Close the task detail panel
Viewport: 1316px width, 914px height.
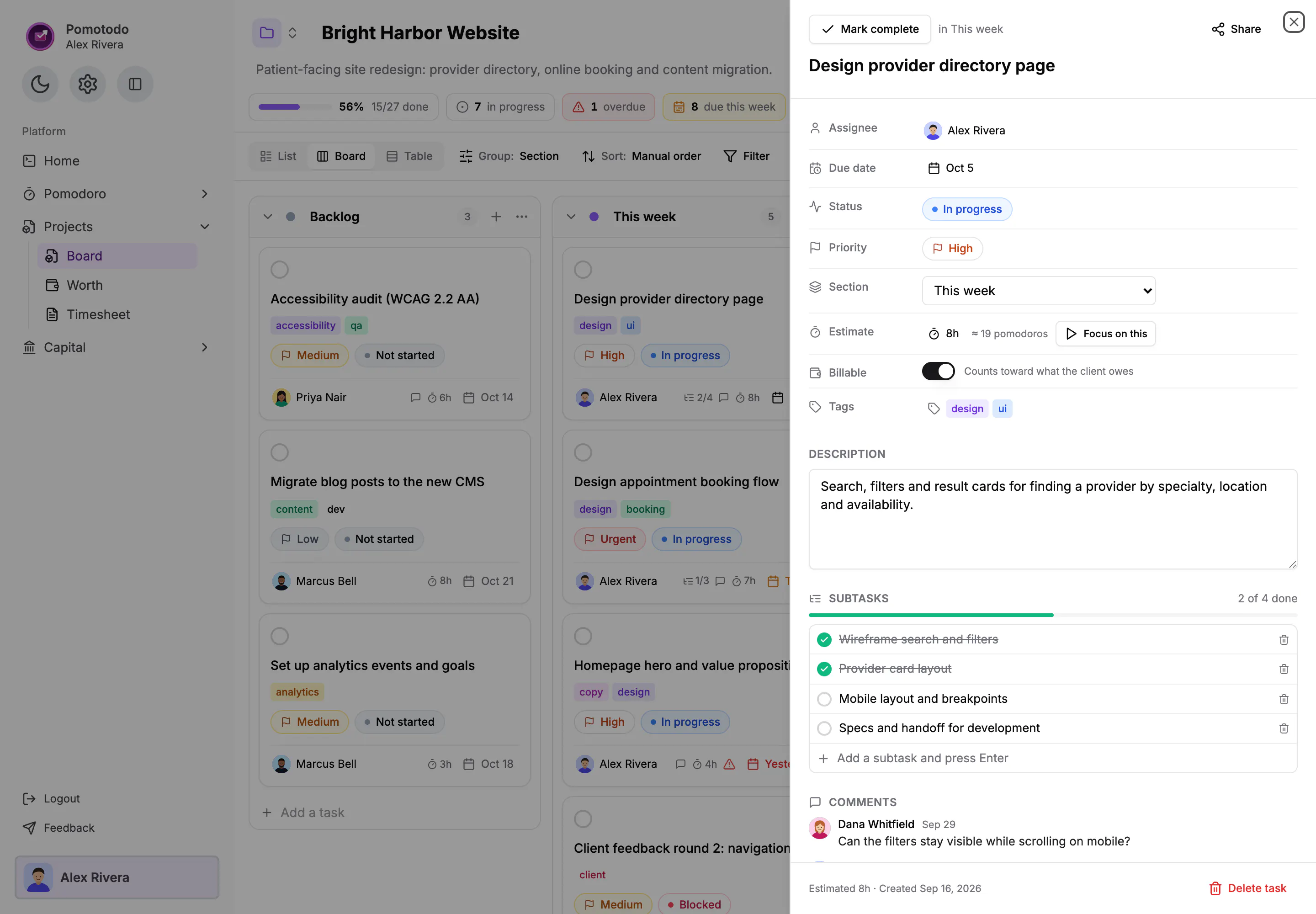pos(1294,22)
